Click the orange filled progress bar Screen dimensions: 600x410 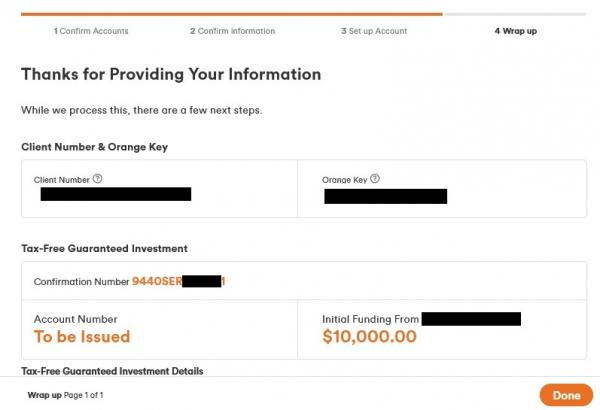point(231,14)
